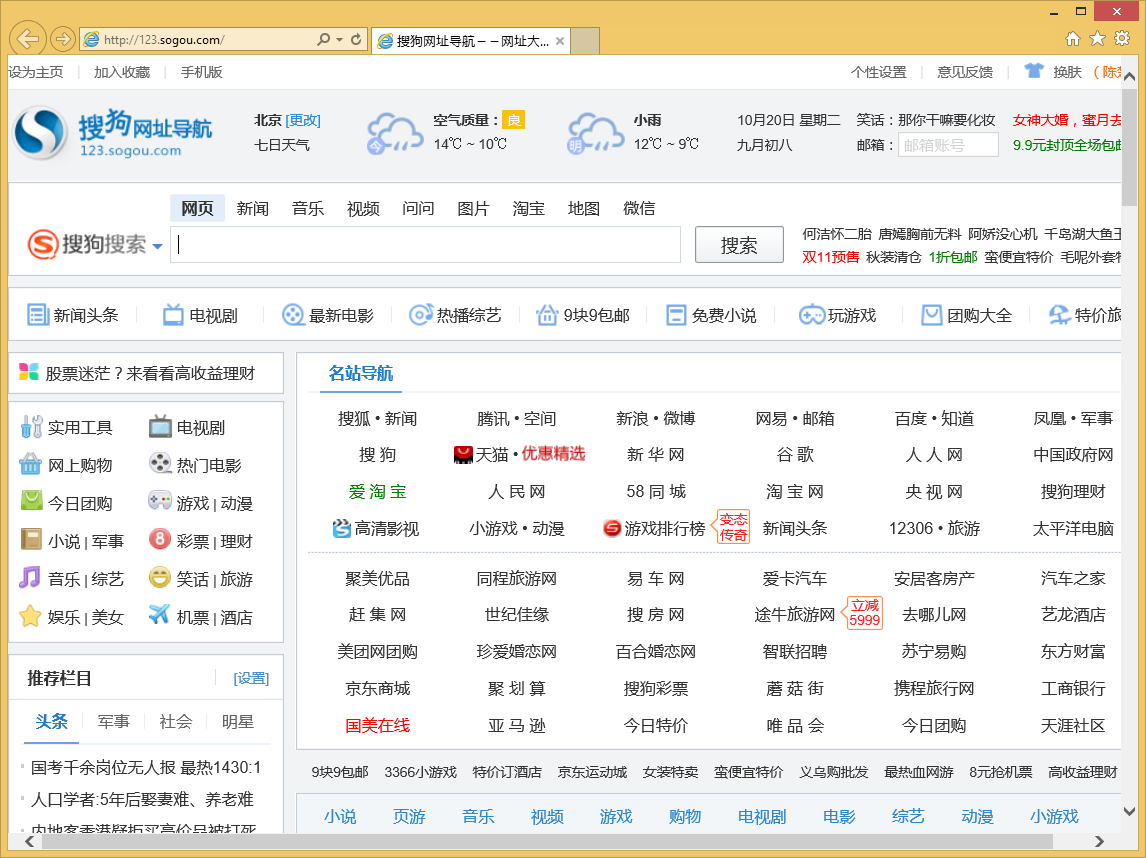Click the 双11预售 red promo link
The height and width of the screenshot is (858, 1146).
point(830,257)
